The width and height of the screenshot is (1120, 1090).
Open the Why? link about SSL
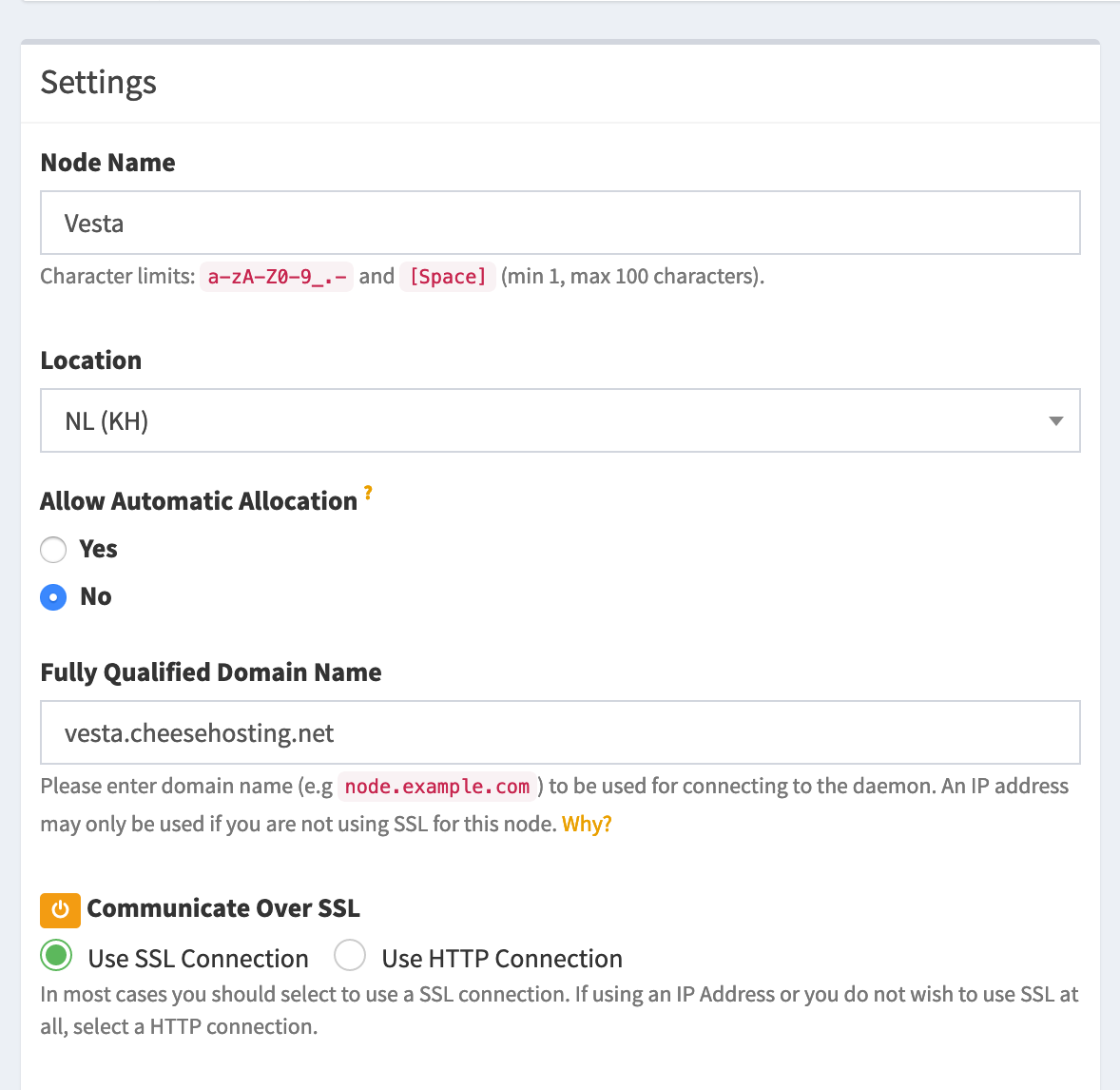[x=587, y=825]
